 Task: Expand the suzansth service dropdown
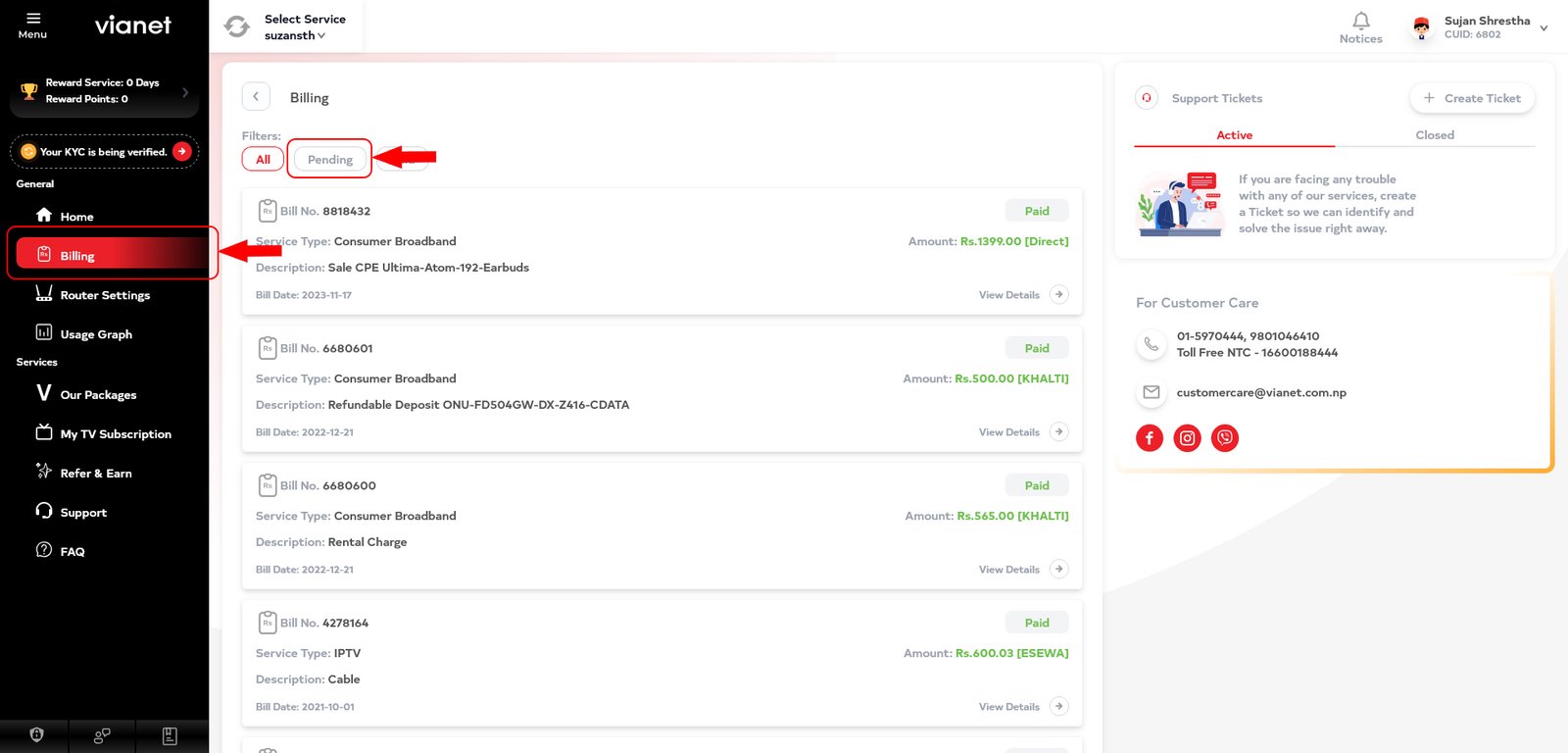click(x=295, y=35)
